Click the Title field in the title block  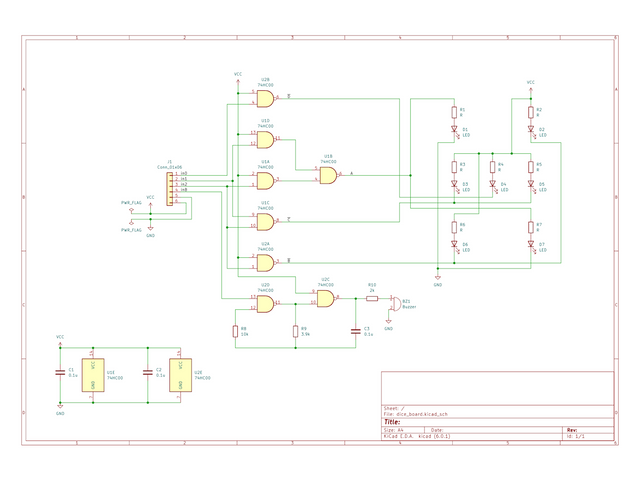400,422
